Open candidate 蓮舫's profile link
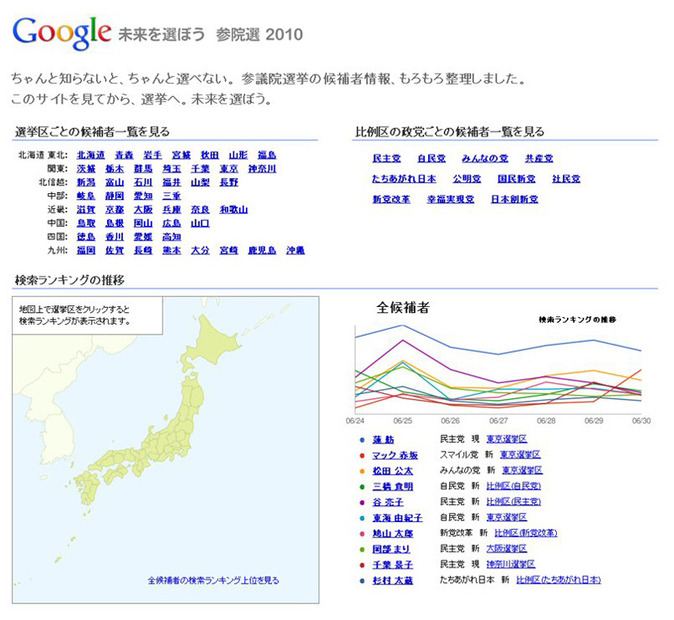 [x=383, y=440]
